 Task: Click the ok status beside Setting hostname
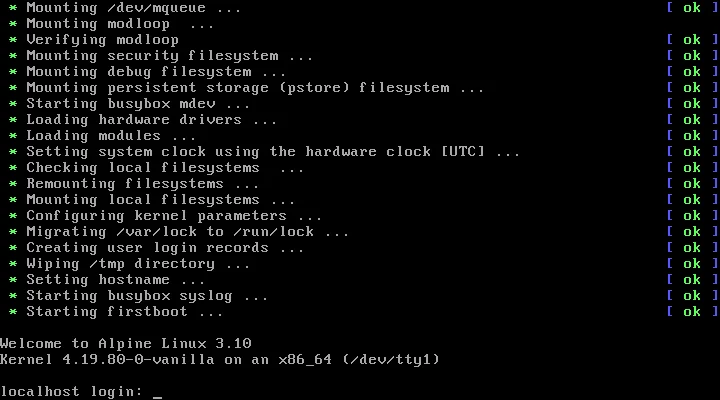click(692, 280)
